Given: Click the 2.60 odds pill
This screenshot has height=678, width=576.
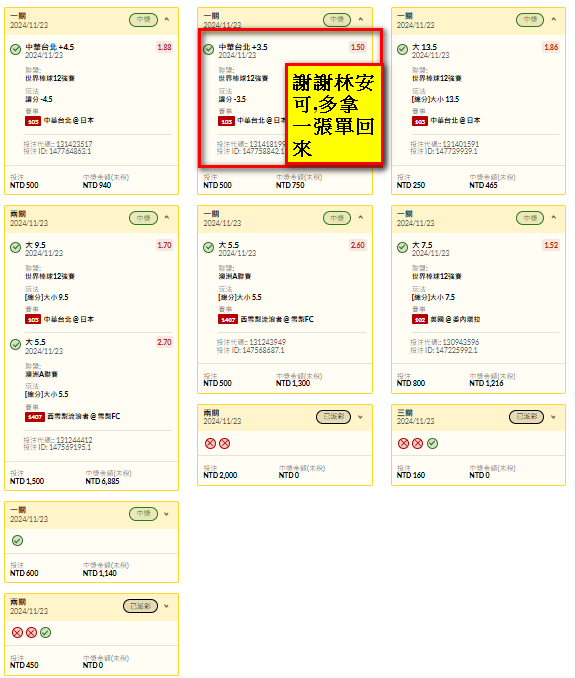Looking at the screenshot, I should 358,245.
